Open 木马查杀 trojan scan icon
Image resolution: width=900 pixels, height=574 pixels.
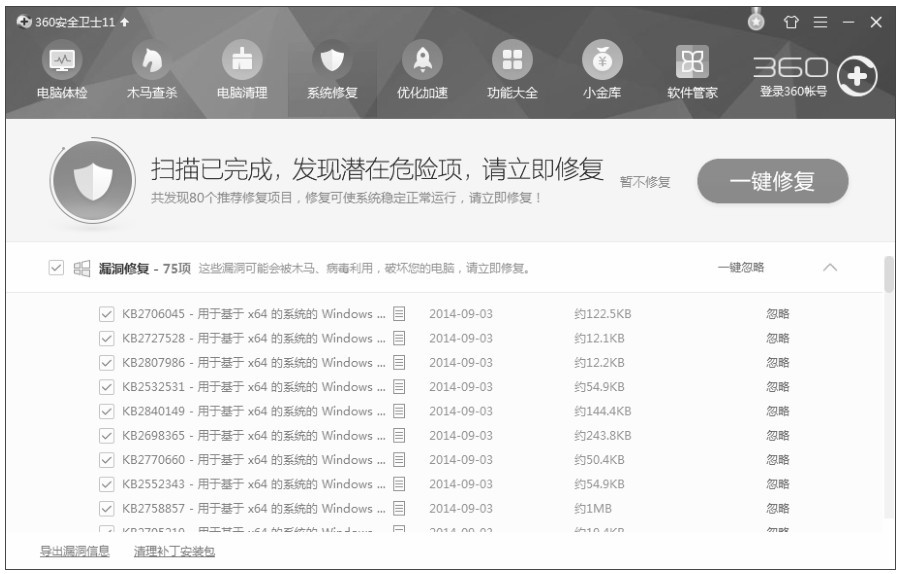tap(152, 60)
